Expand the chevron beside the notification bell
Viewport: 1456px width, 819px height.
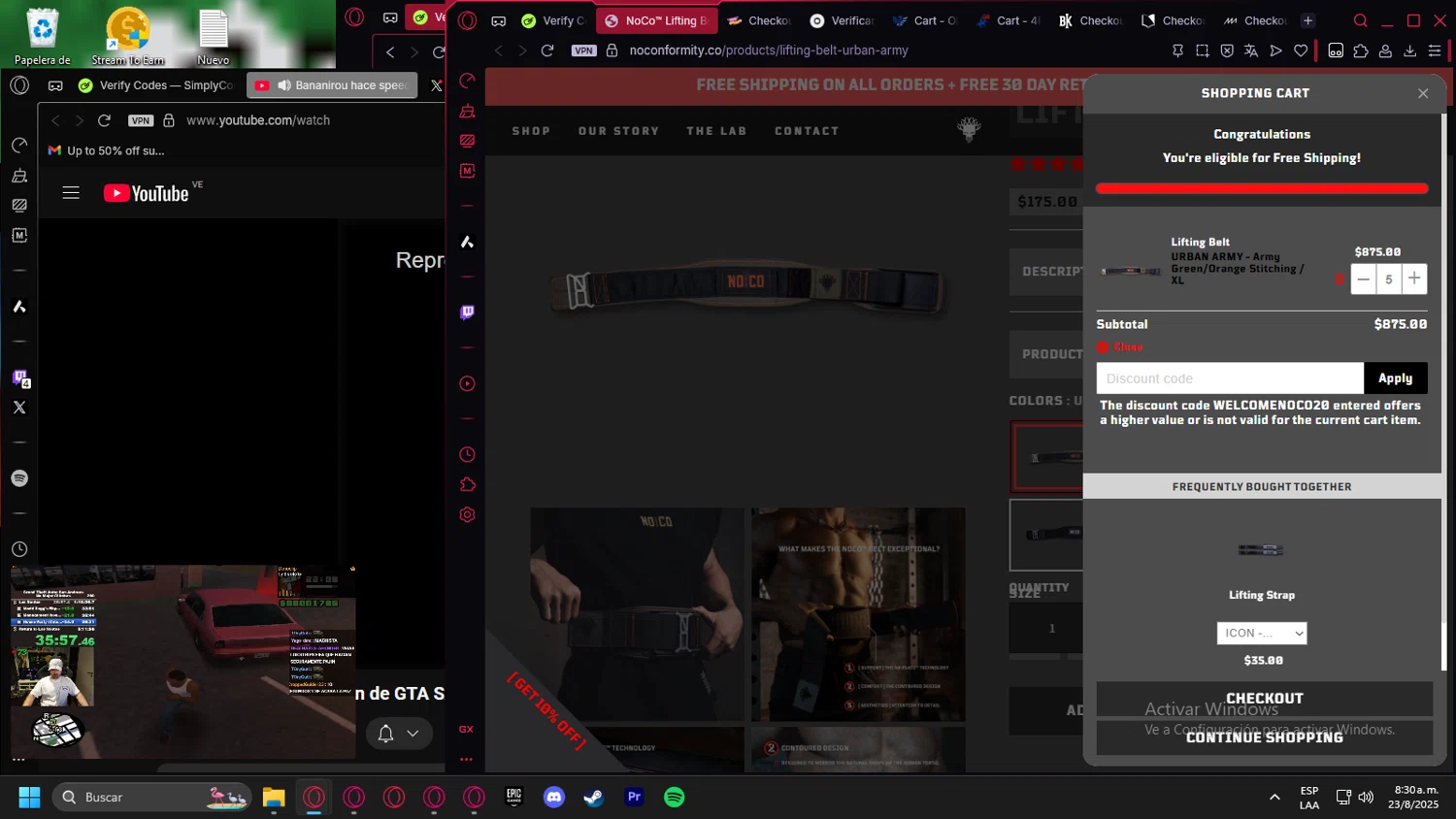pos(414,734)
